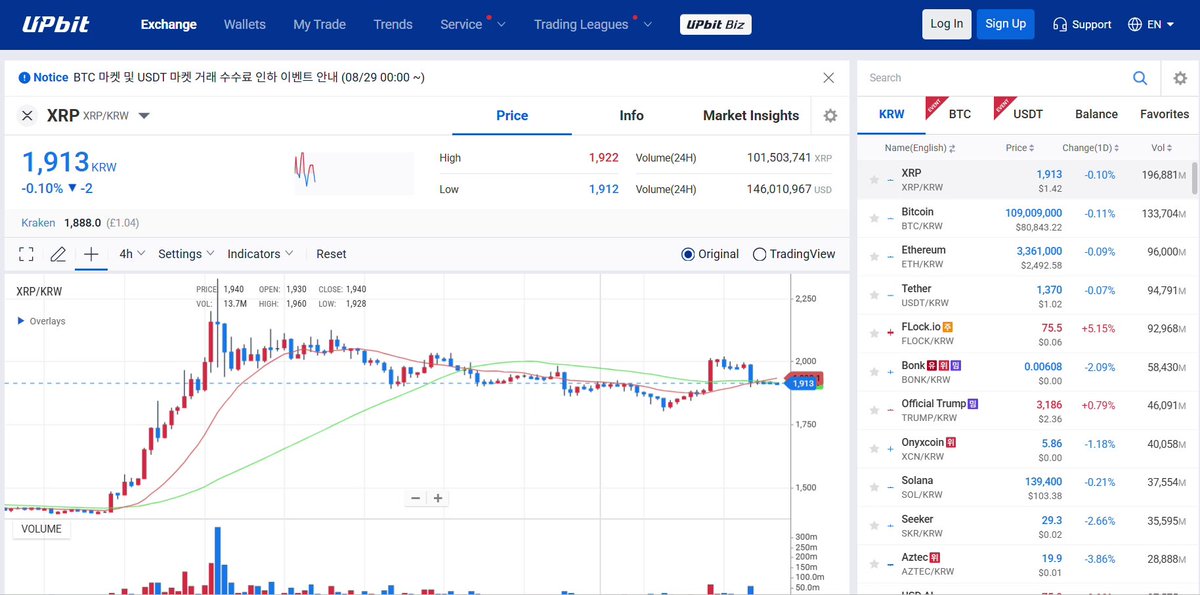Open the Favorites tab
1200x595 pixels.
coord(1165,114)
